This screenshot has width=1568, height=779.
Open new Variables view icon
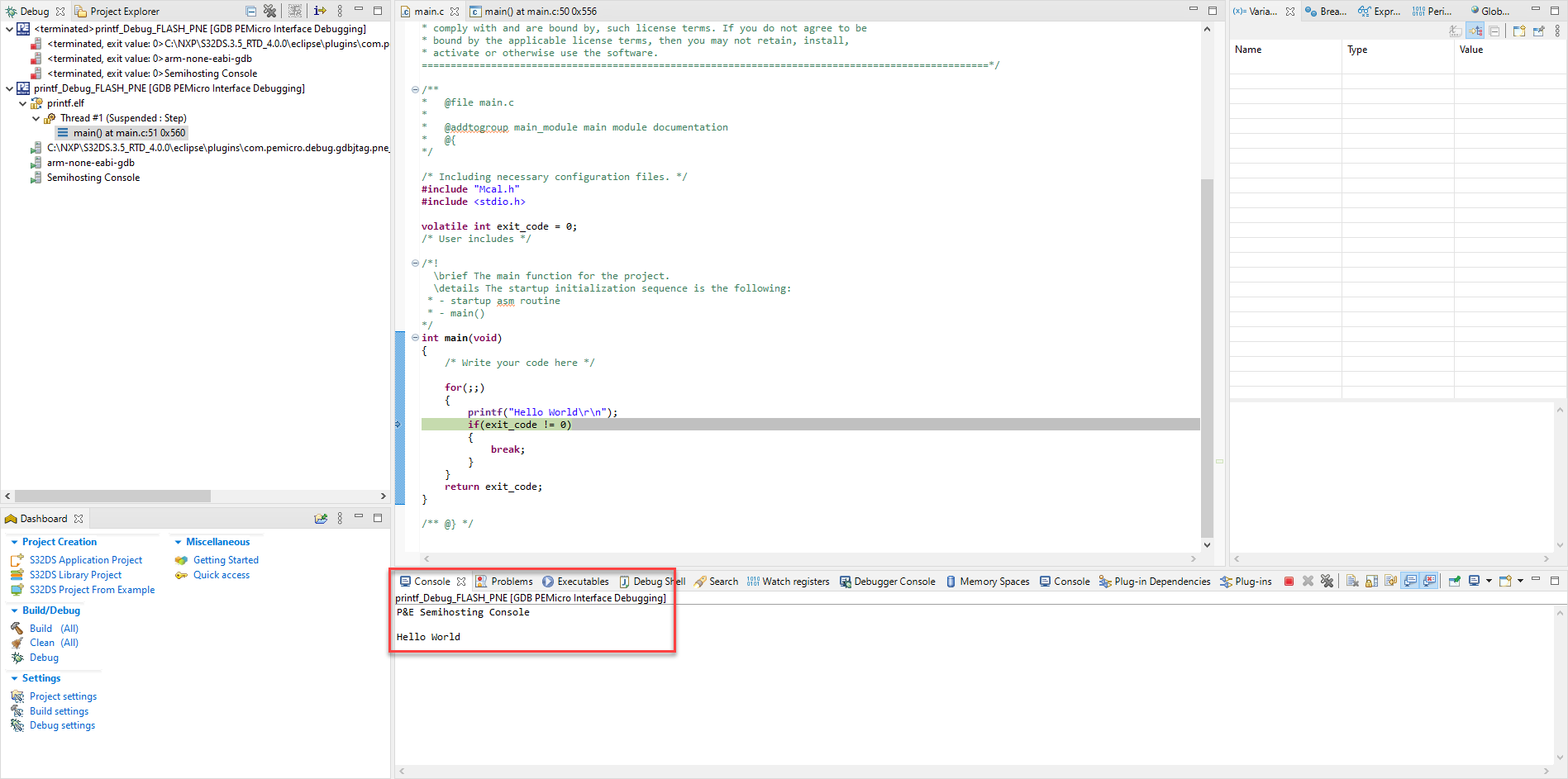click(1518, 31)
